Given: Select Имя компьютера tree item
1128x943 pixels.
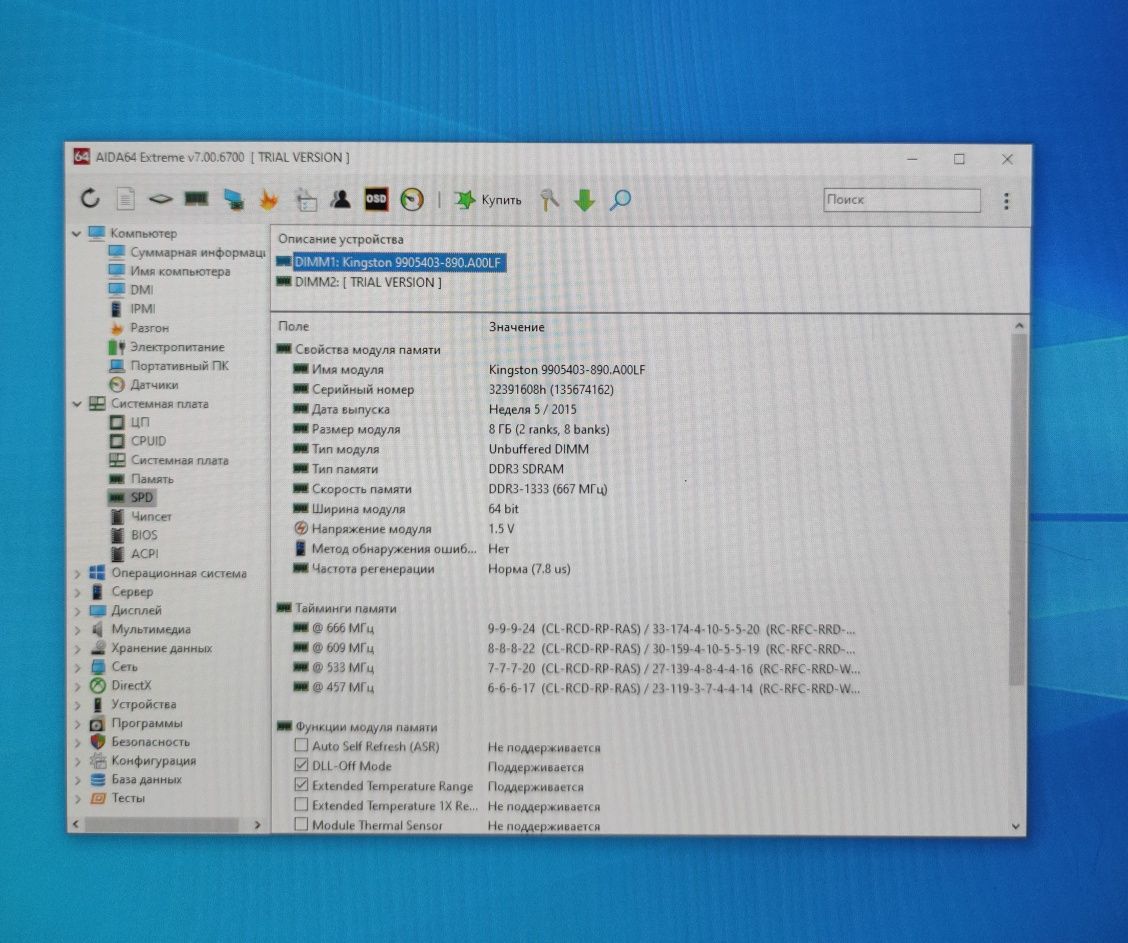Looking at the screenshot, I should point(170,271).
